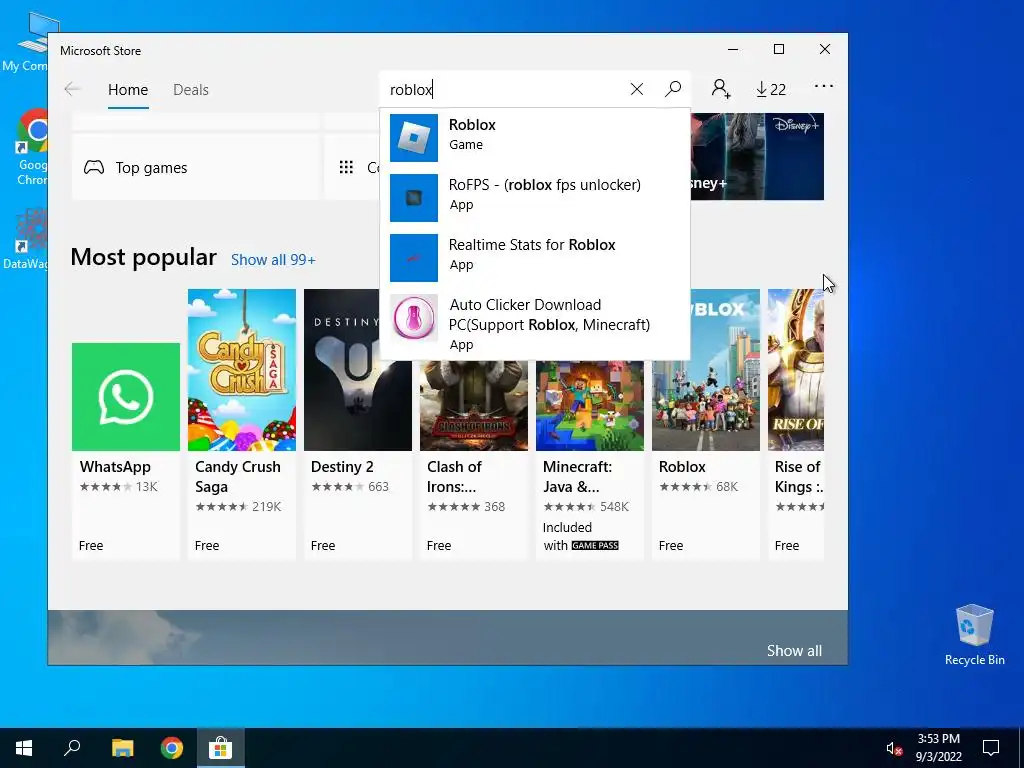Close the Microsoft Store window
Image resolution: width=1024 pixels, height=768 pixels.
[825, 50]
